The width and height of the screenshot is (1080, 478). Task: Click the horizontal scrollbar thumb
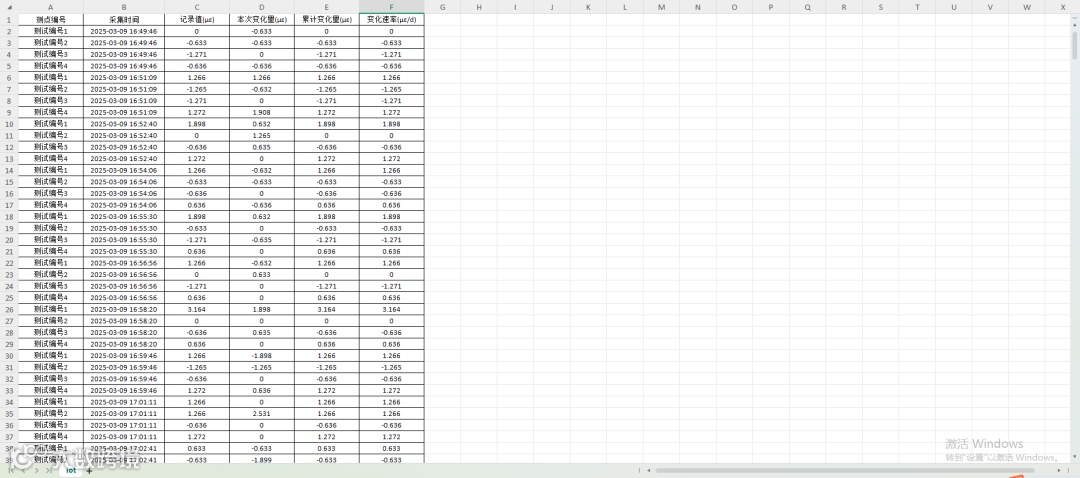pyautogui.click(x=844, y=471)
